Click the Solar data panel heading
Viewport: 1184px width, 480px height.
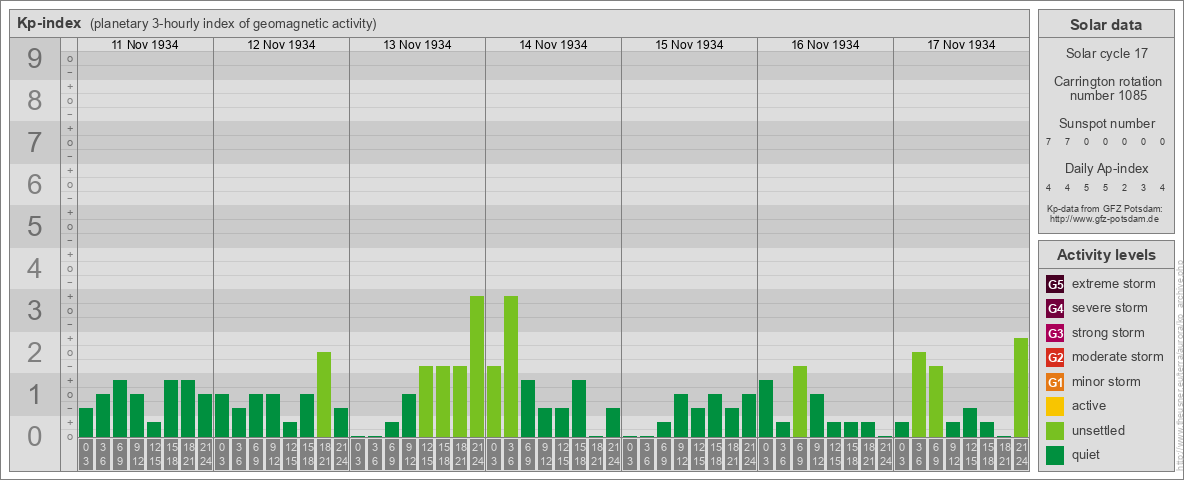coord(1105,24)
